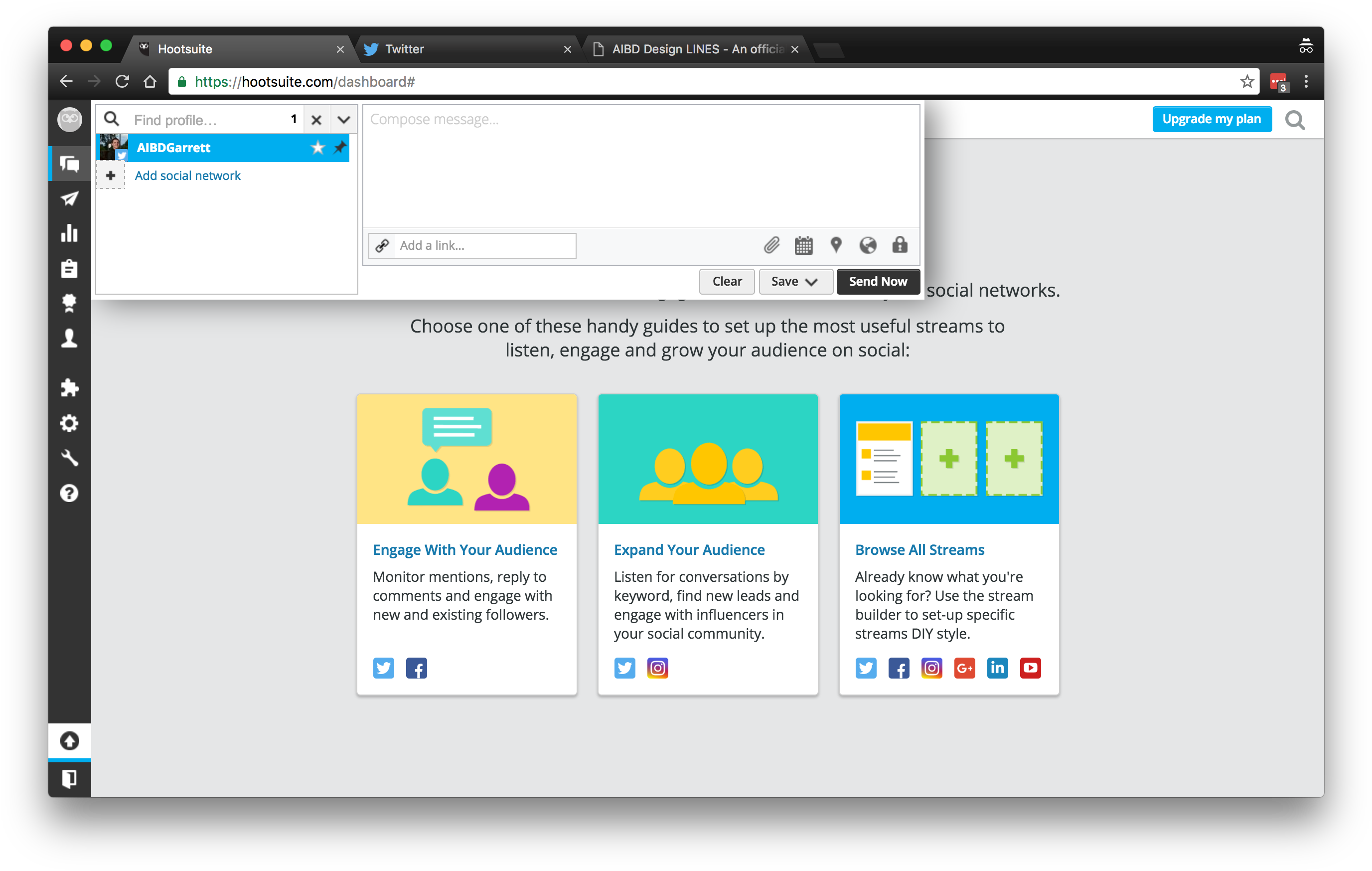Click the Add social network link

187,175
